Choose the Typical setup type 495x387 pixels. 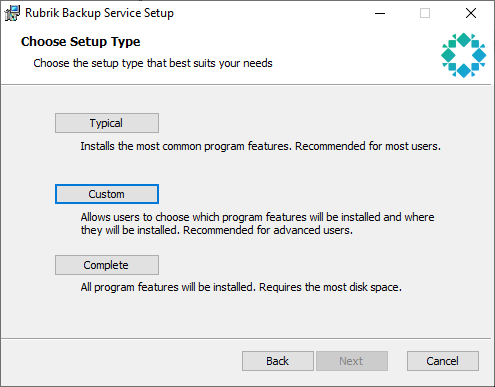pyautogui.click(x=107, y=123)
